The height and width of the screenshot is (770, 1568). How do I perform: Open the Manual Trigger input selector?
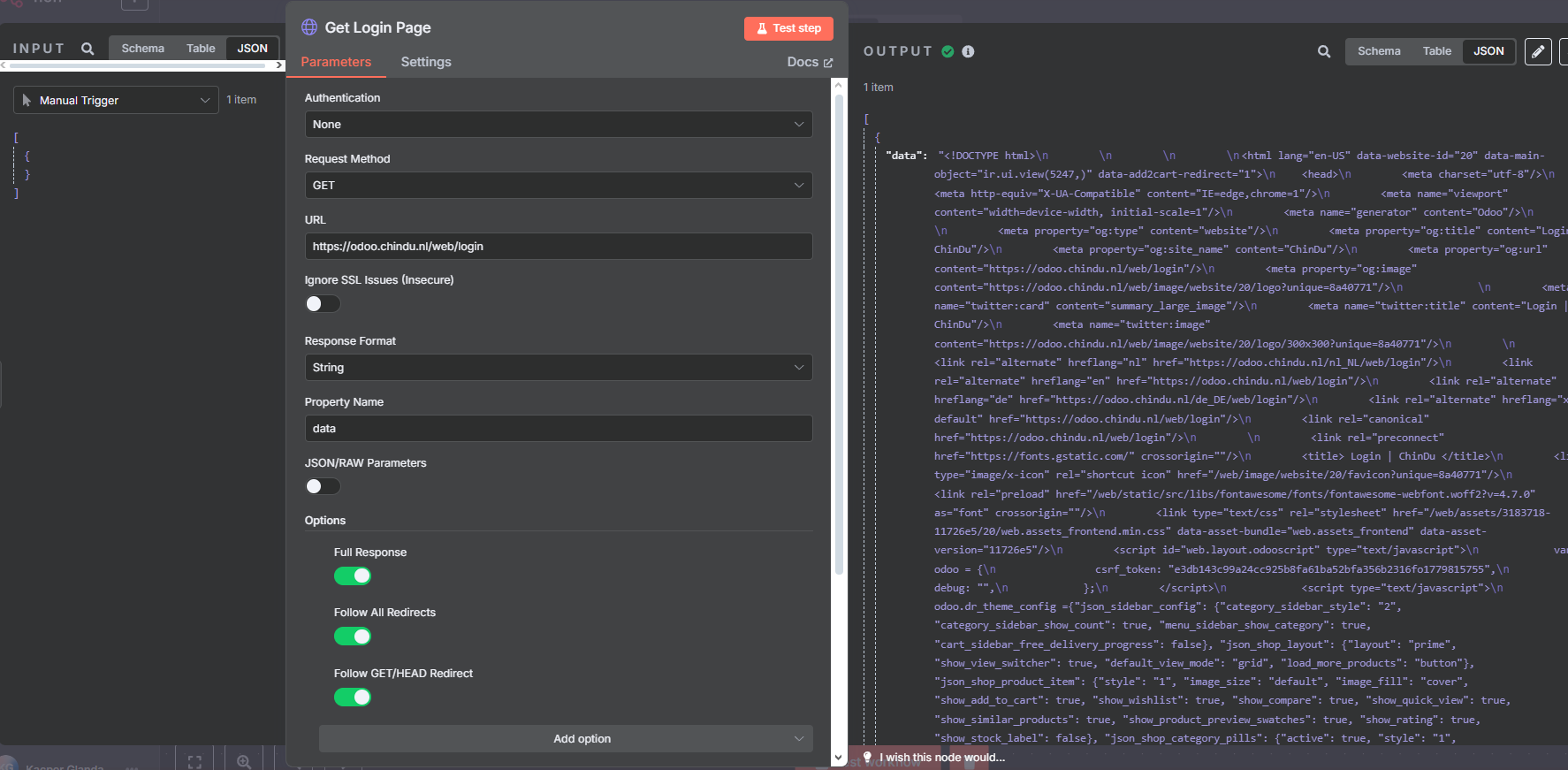116,101
